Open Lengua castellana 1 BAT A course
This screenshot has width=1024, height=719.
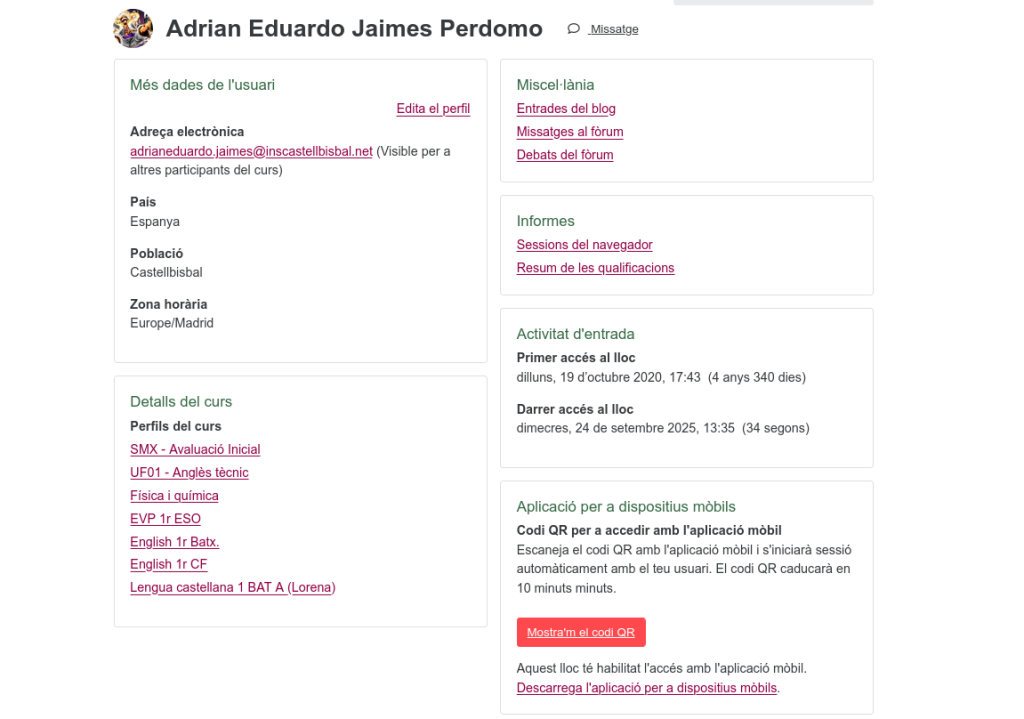click(x=232, y=588)
